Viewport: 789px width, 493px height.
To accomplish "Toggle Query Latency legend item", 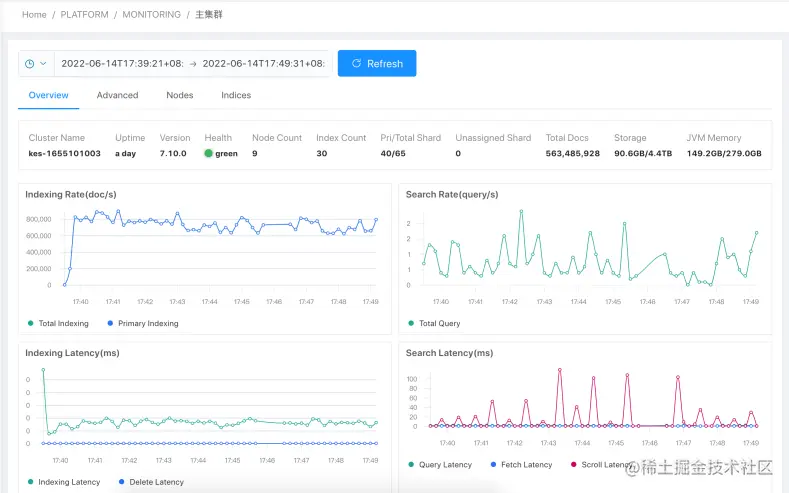I will 440,465.
